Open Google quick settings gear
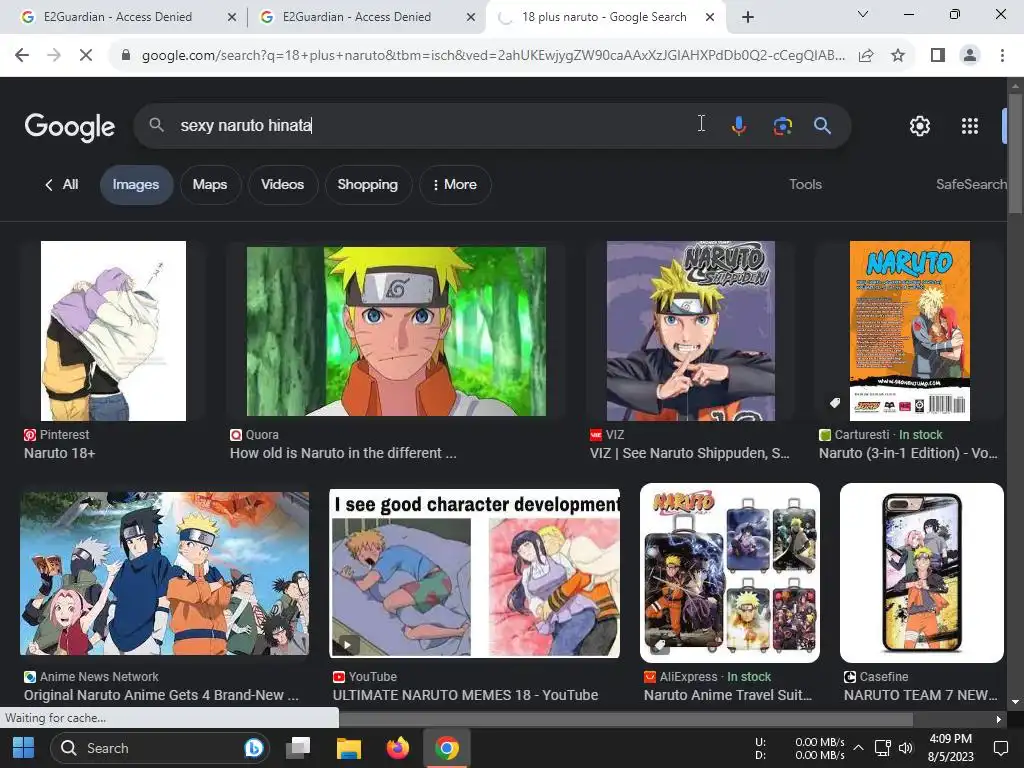The width and height of the screenshot is (1024, 768). point(920,125)
